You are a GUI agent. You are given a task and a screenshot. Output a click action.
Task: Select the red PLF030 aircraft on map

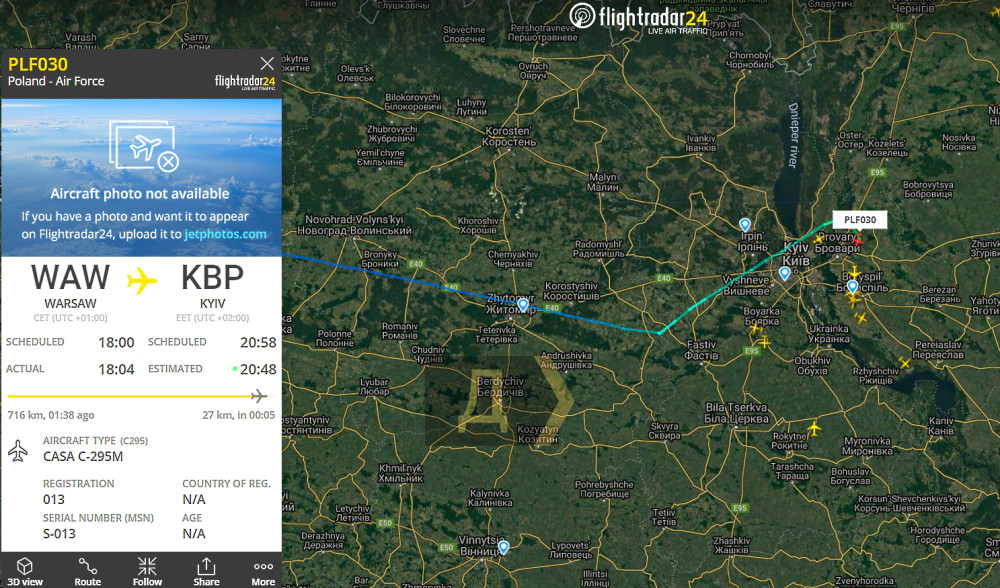coord(858,240)
